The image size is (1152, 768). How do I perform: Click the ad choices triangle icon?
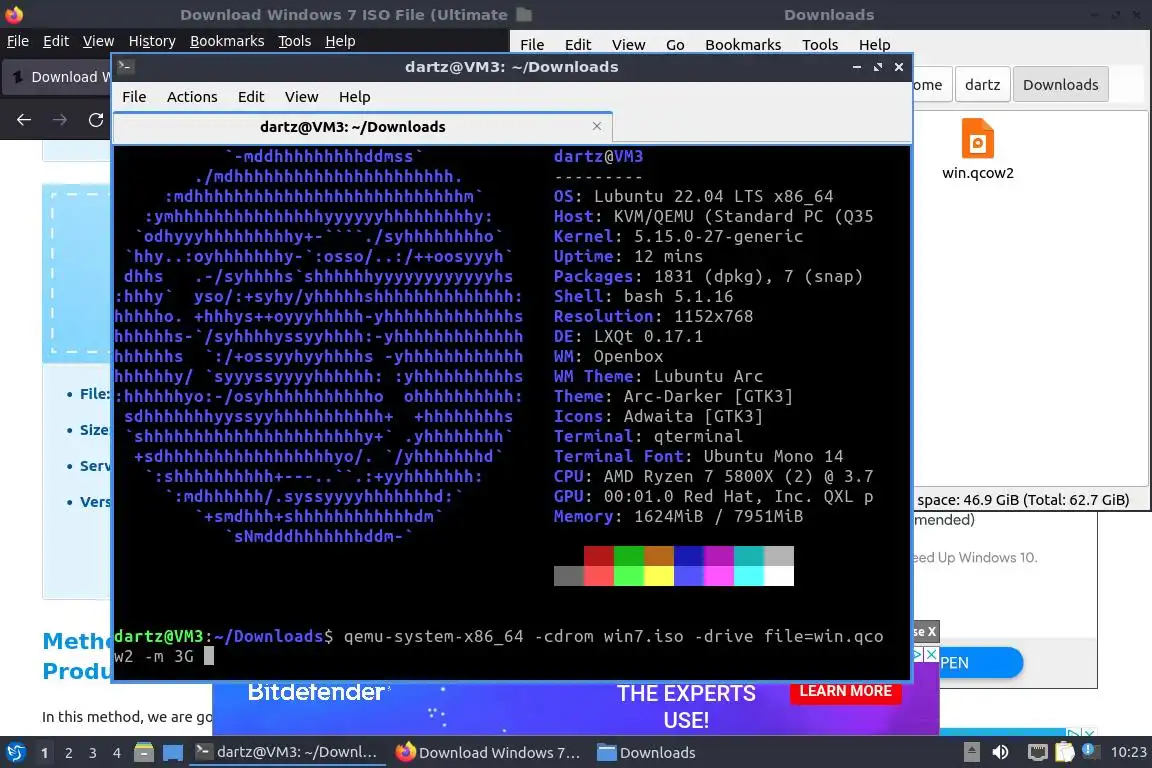click(x=918, y=654)
